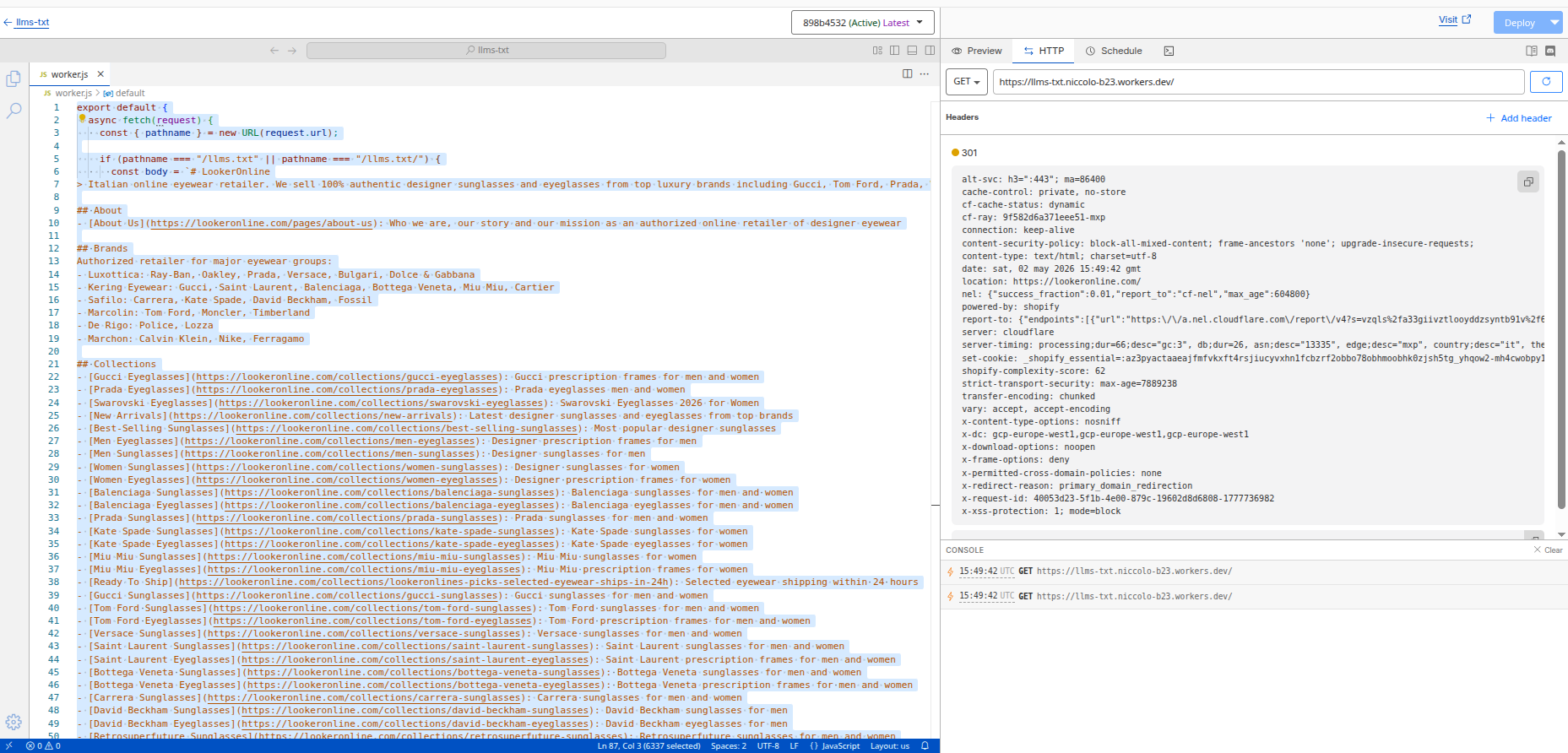The width and height of the screenshot is (1568, 753).
Task: Open the notifications bell icon
Action: click(925, 746)
